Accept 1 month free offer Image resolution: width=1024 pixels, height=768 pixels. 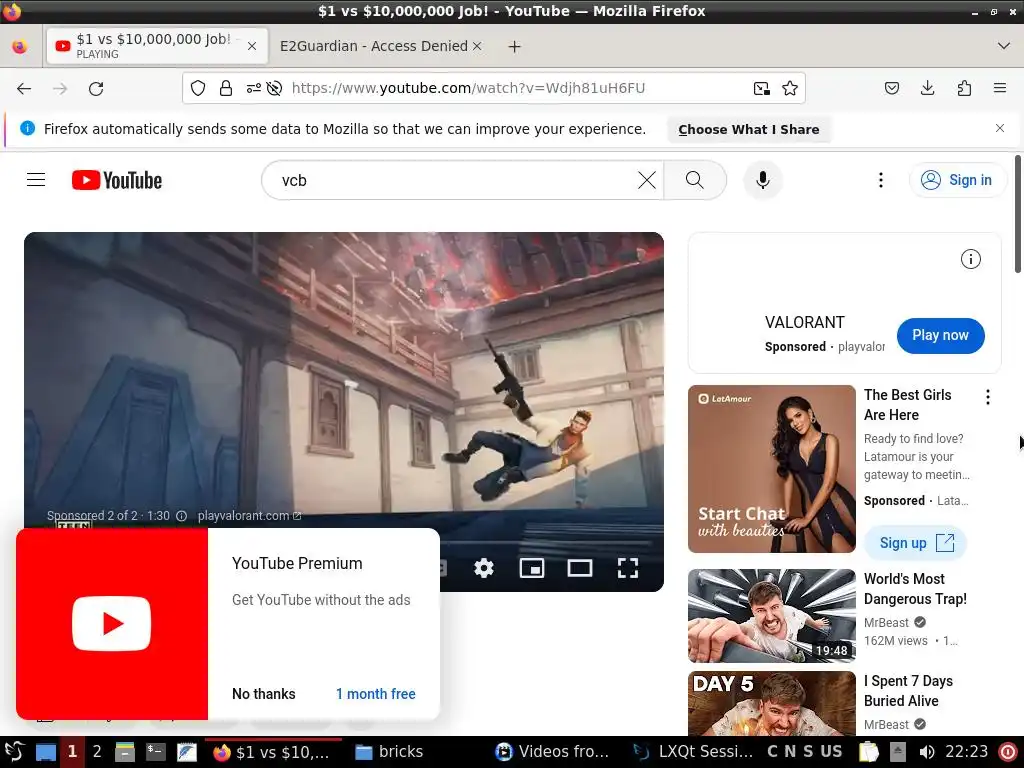(376, 694)
